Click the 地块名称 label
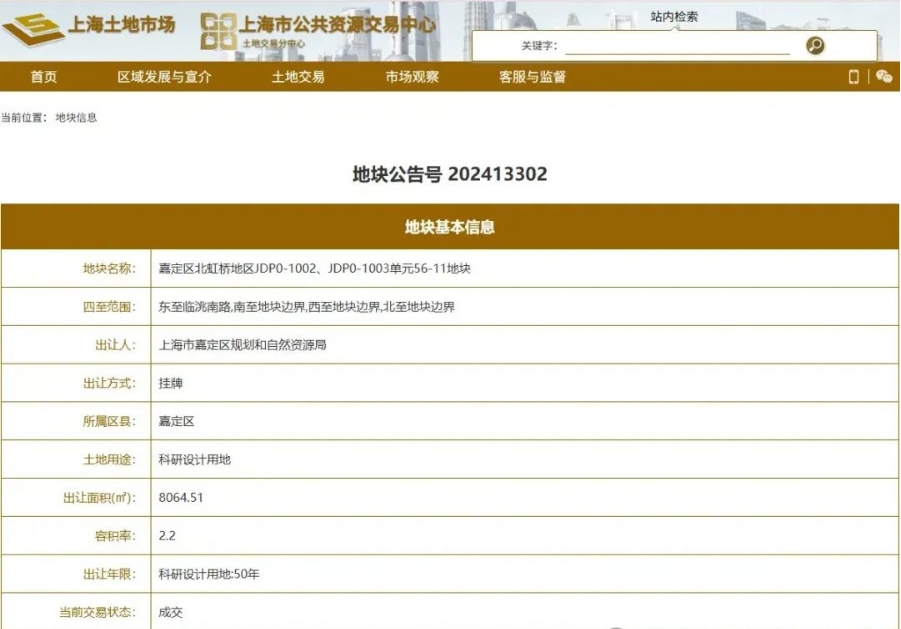Viewport: 901px width, 629px height. click(109, 268)
